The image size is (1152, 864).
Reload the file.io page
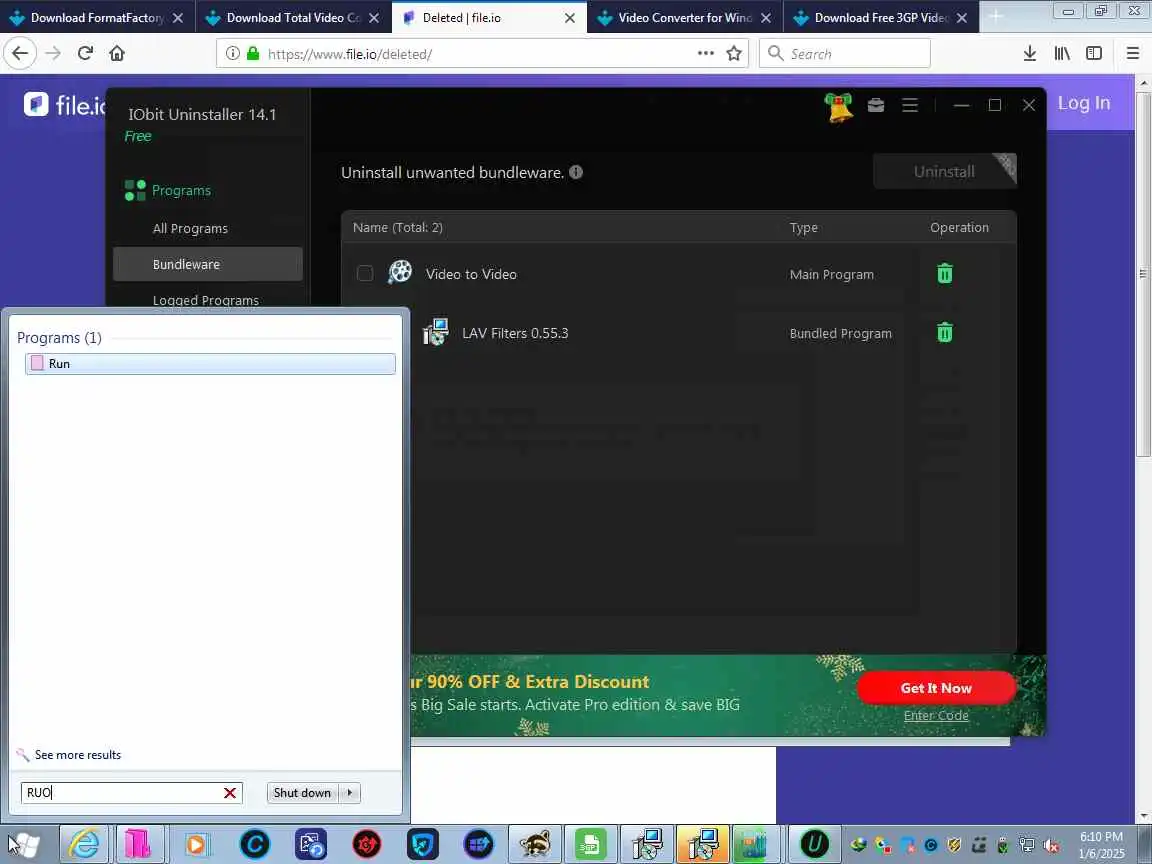[x=85, y=53]
